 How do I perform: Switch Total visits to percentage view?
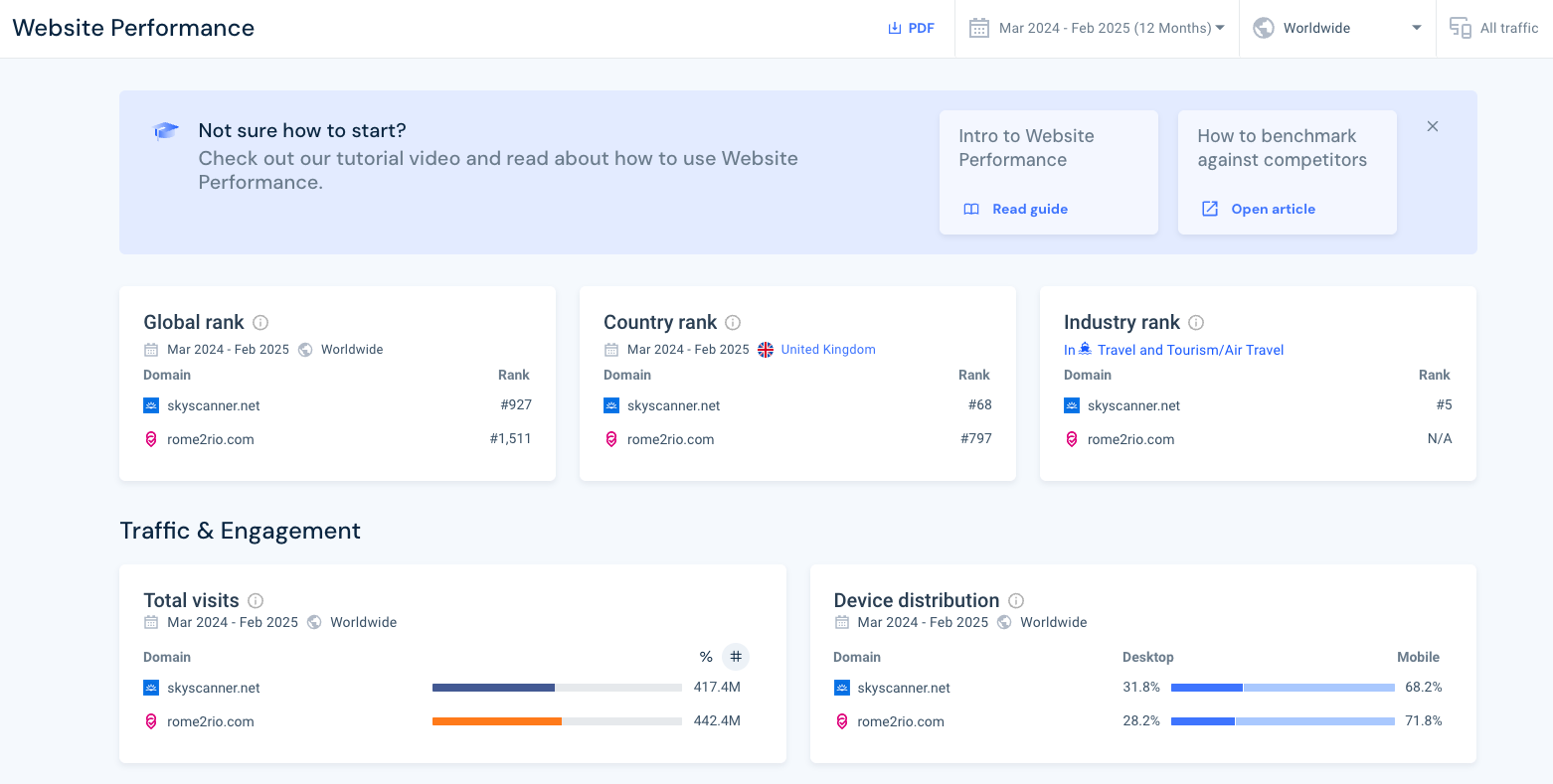pyautogui.click(x=706, y=657)
